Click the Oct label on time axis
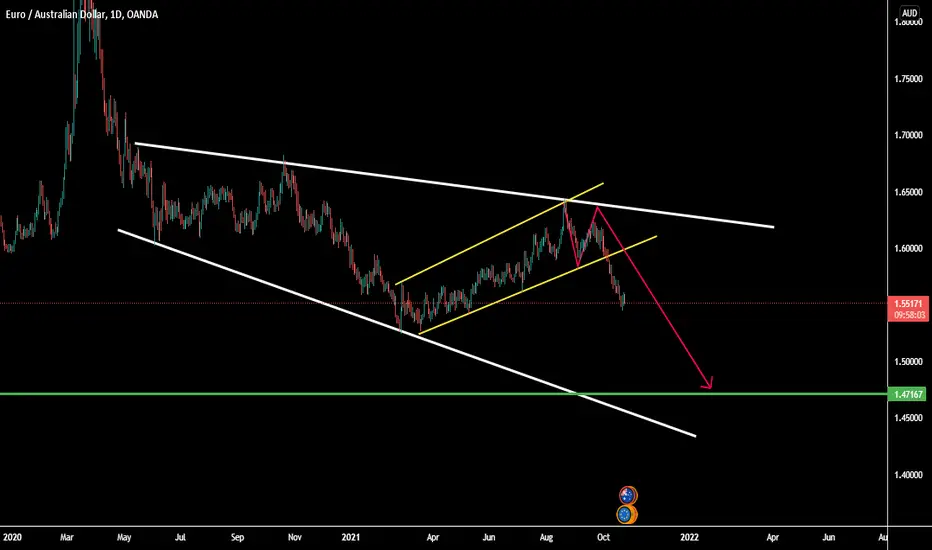Image resolution: width=932 pixels, height=550 pixels. pos(603,538)
